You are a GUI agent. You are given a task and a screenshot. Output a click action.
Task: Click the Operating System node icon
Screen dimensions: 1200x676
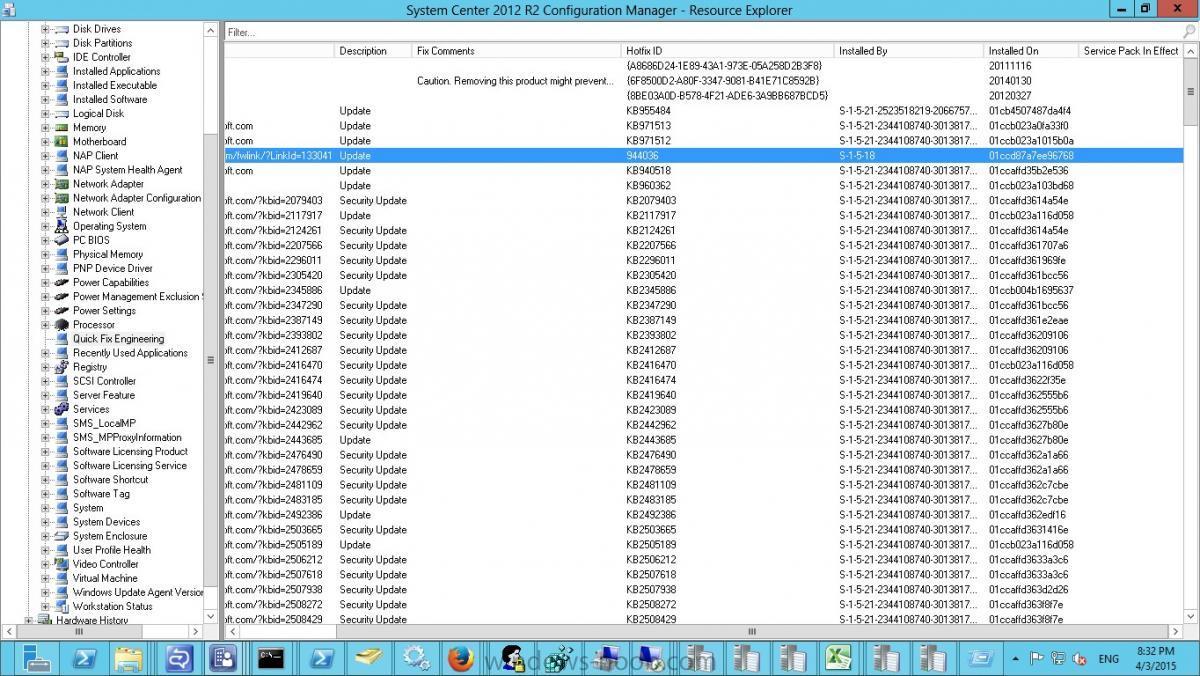click(61, 226)
